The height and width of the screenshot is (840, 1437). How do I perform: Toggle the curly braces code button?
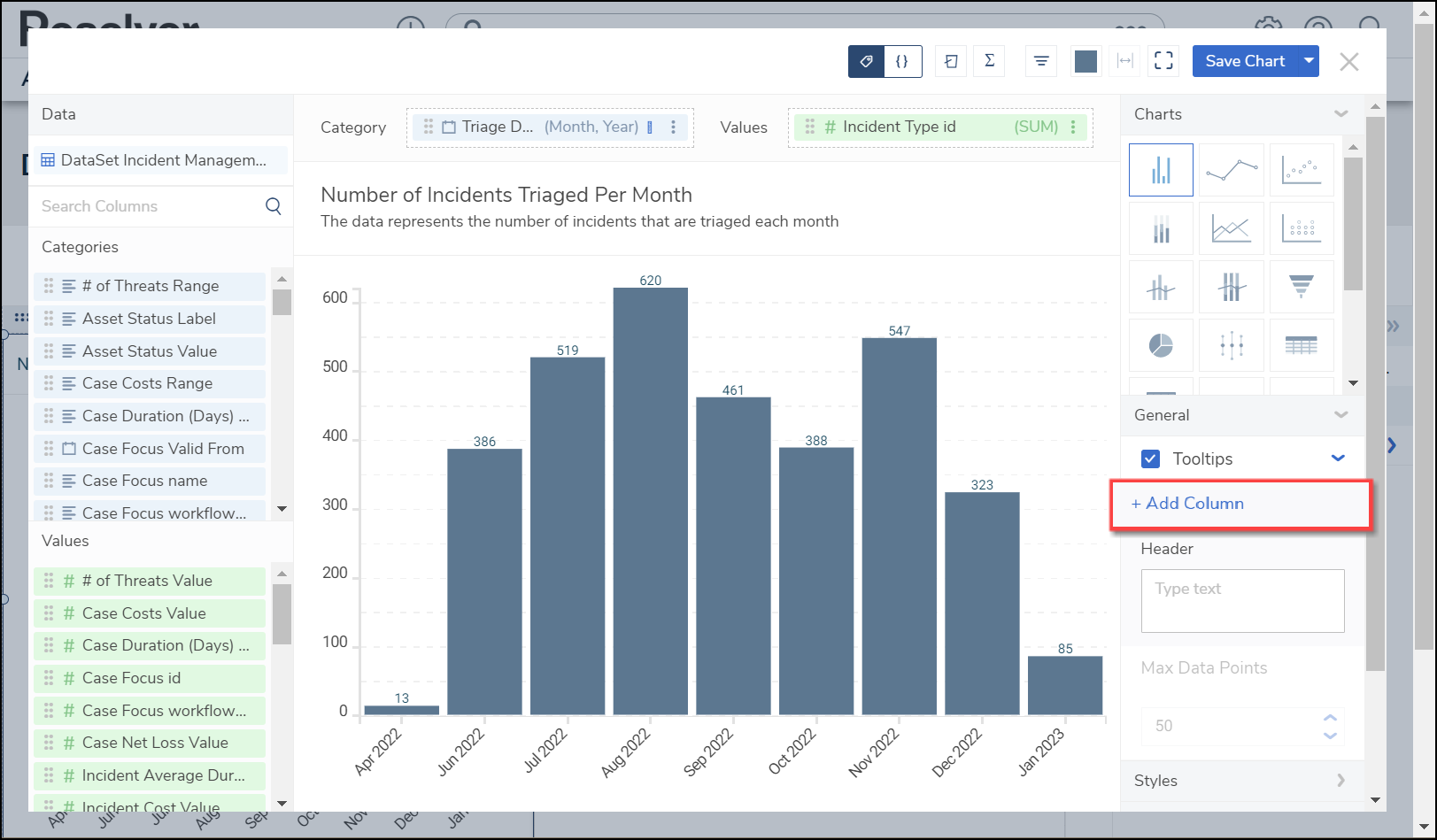coord(902,61)
